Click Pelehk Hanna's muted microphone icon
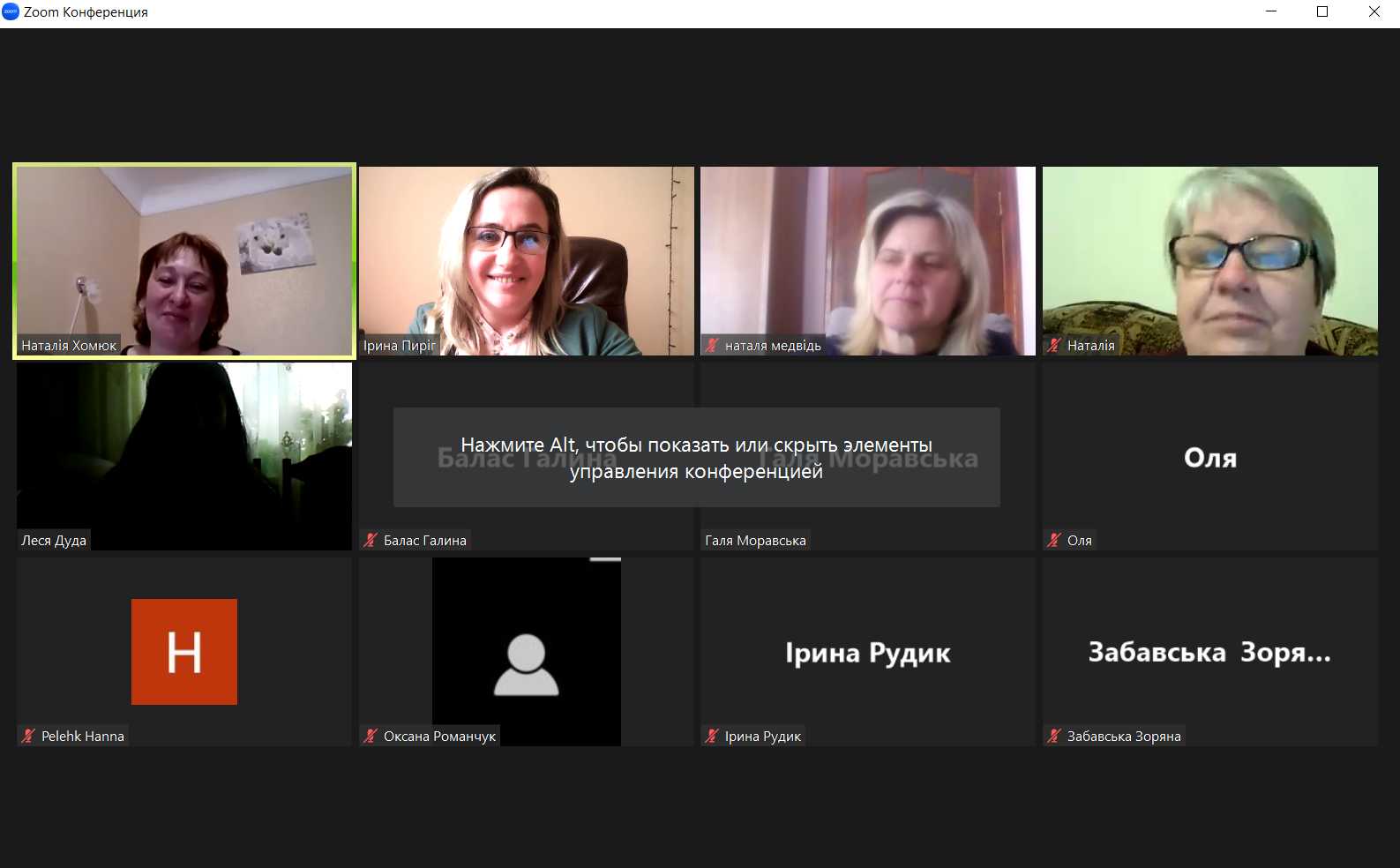Image resolution: width=1400 pixels, height=868 pixels. pyautogui.click(x=28, y=737)
